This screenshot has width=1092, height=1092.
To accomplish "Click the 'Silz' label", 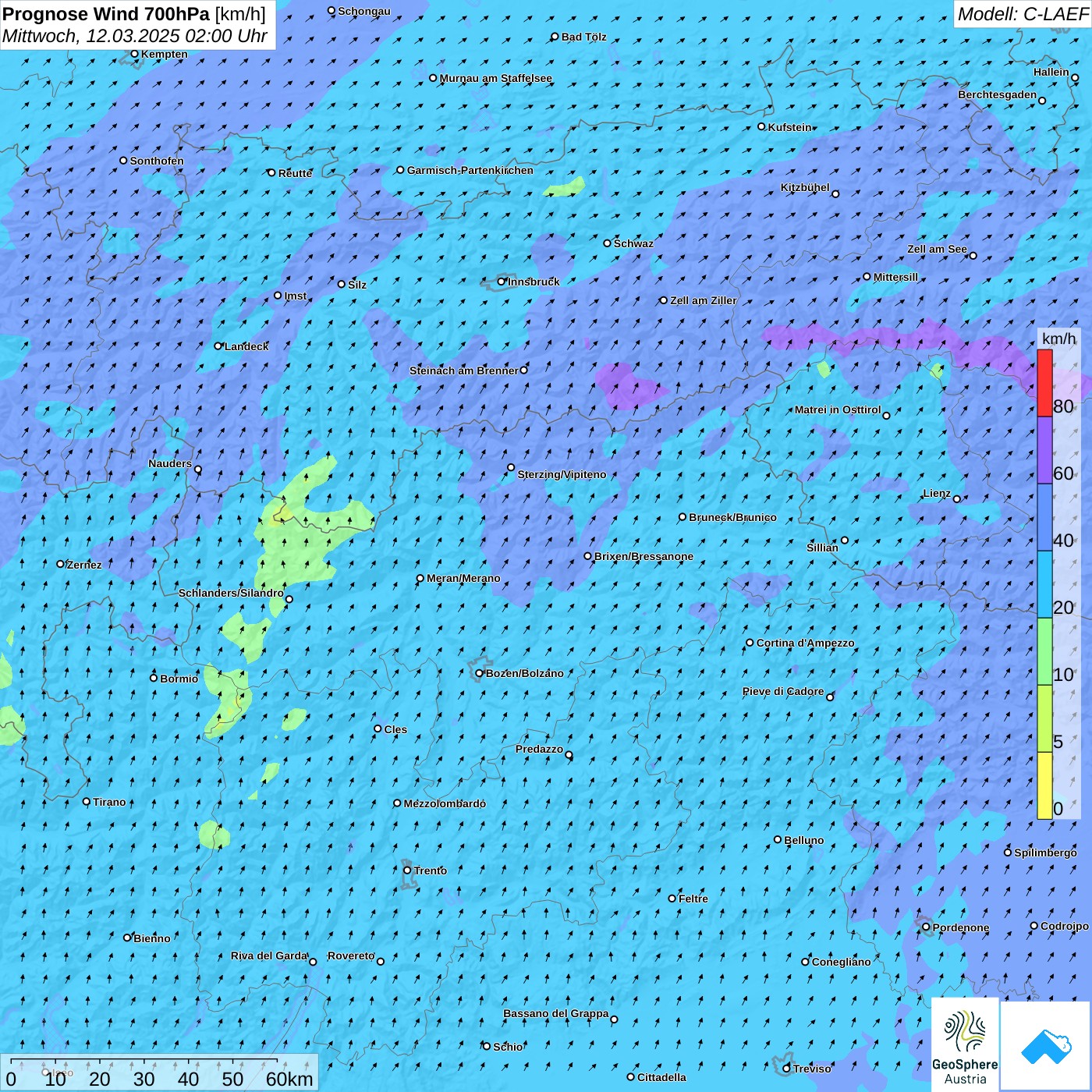I will 357,285.
